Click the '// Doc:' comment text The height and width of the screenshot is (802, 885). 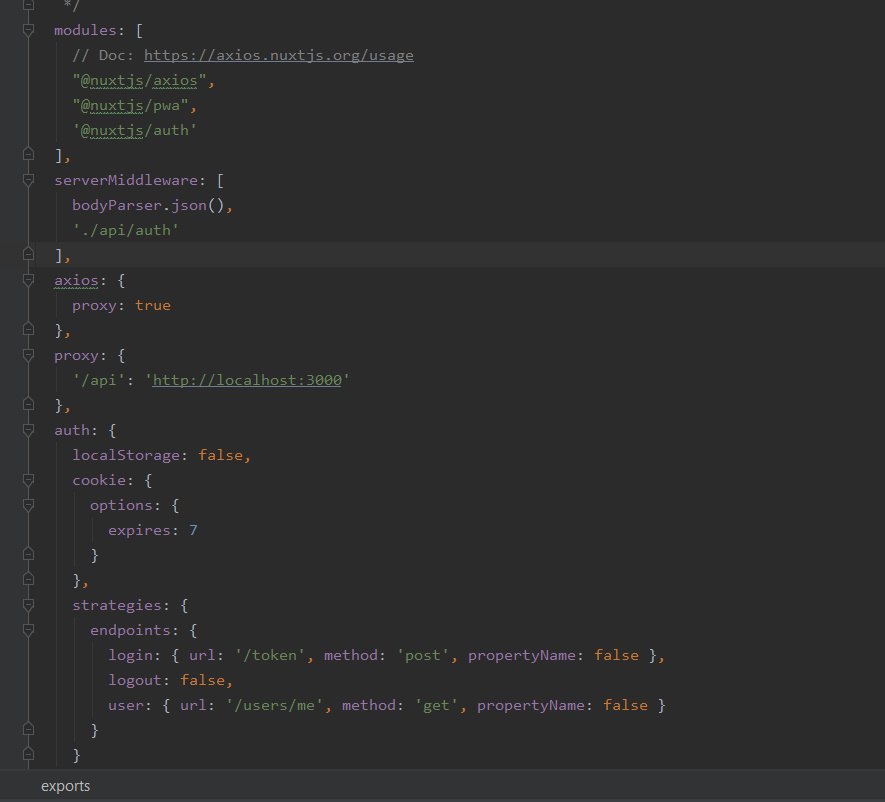click(x=103, y=55)
